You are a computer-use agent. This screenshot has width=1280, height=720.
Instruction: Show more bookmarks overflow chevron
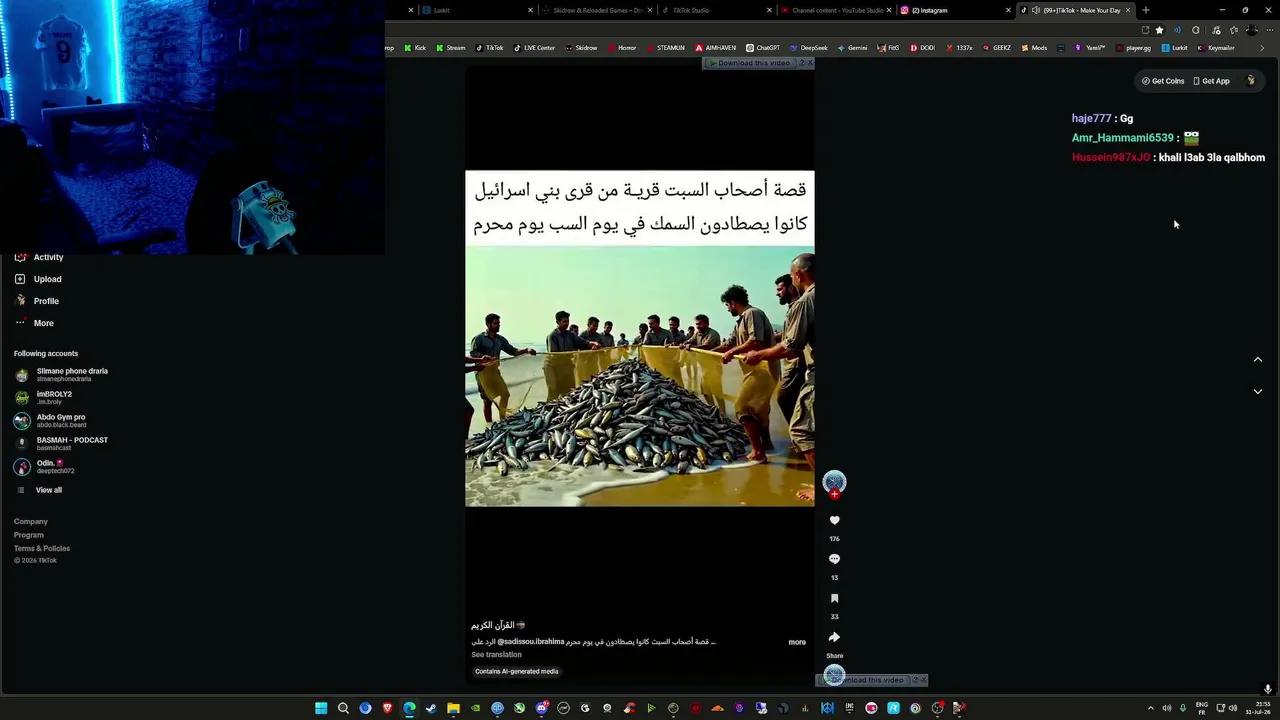pos(1262,48)
